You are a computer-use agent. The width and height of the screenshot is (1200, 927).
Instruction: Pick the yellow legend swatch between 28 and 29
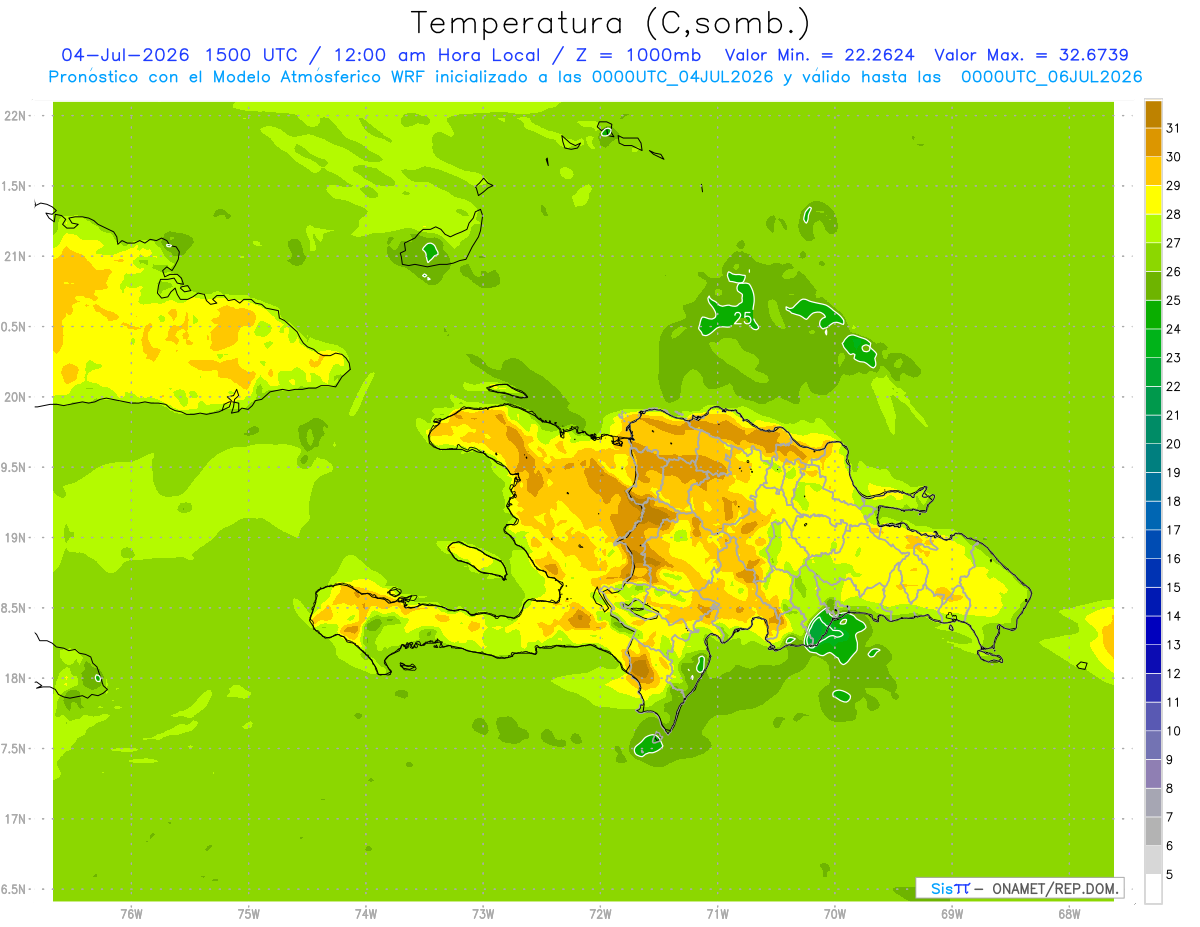tap(1153, 200)
